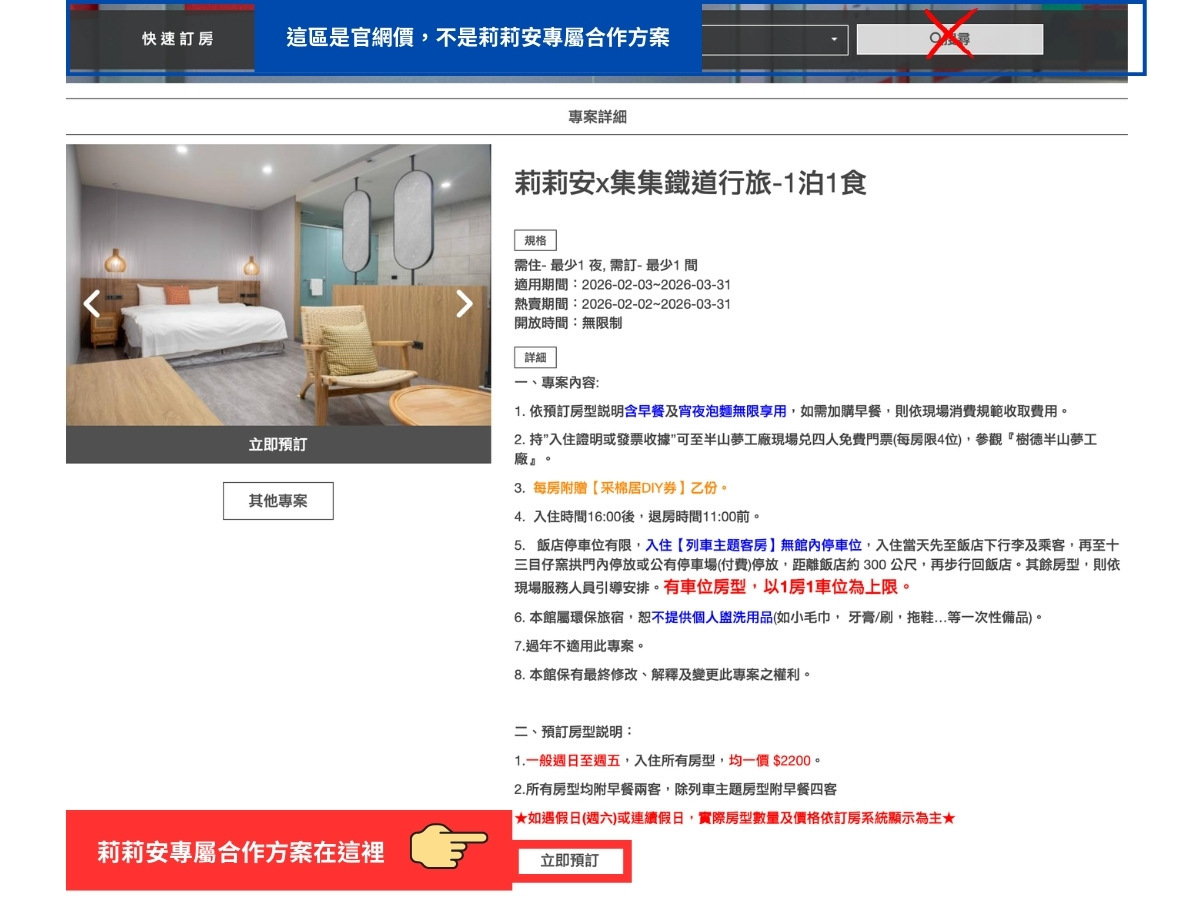Image resolution: width=1200 pixels, height=900 pixels.
Task: Click the red-outlined 立即預訂 button at bottom
Action: [570, 860]
